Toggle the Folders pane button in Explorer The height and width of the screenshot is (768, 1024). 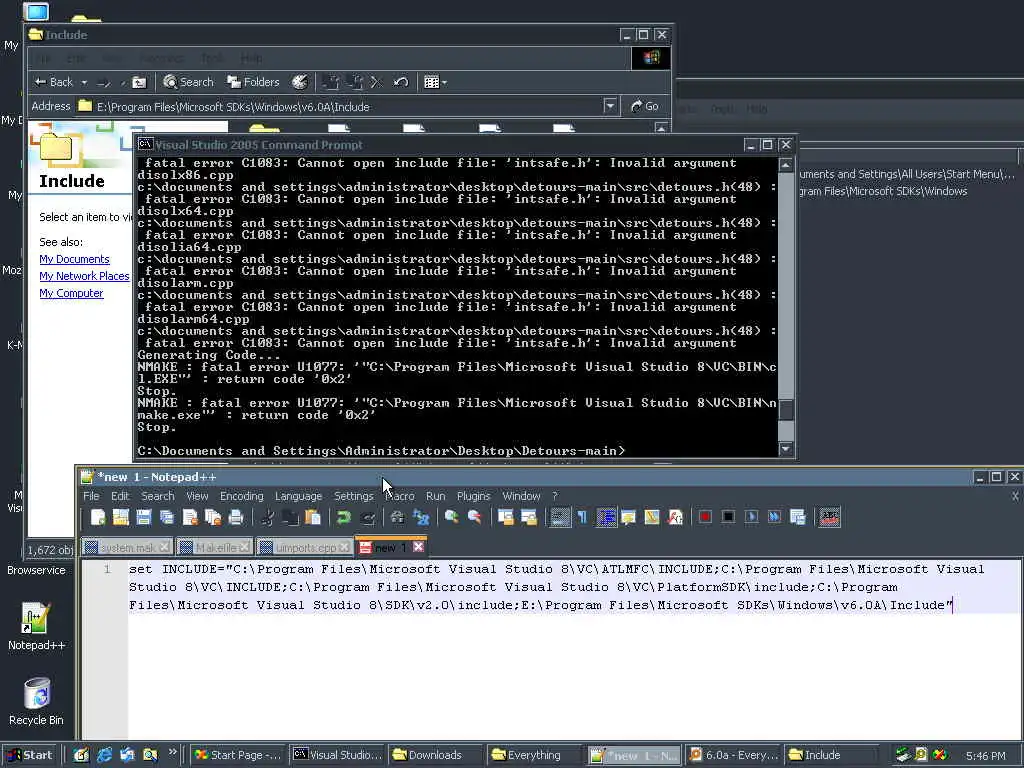(x=253, y=82)
